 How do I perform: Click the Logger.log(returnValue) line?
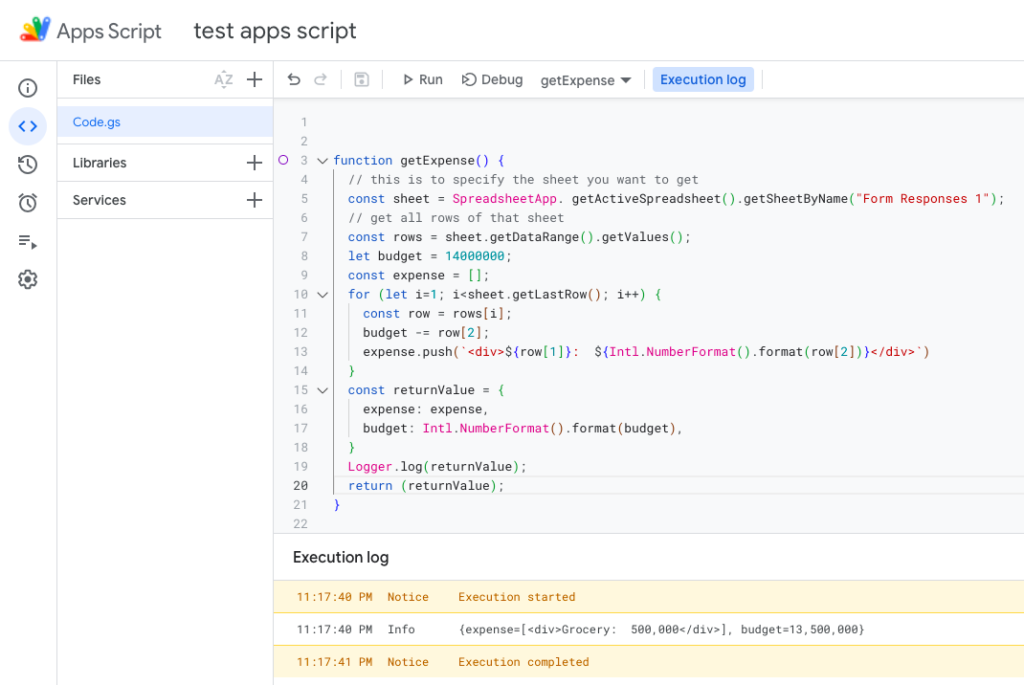click(x=437, y=467)
